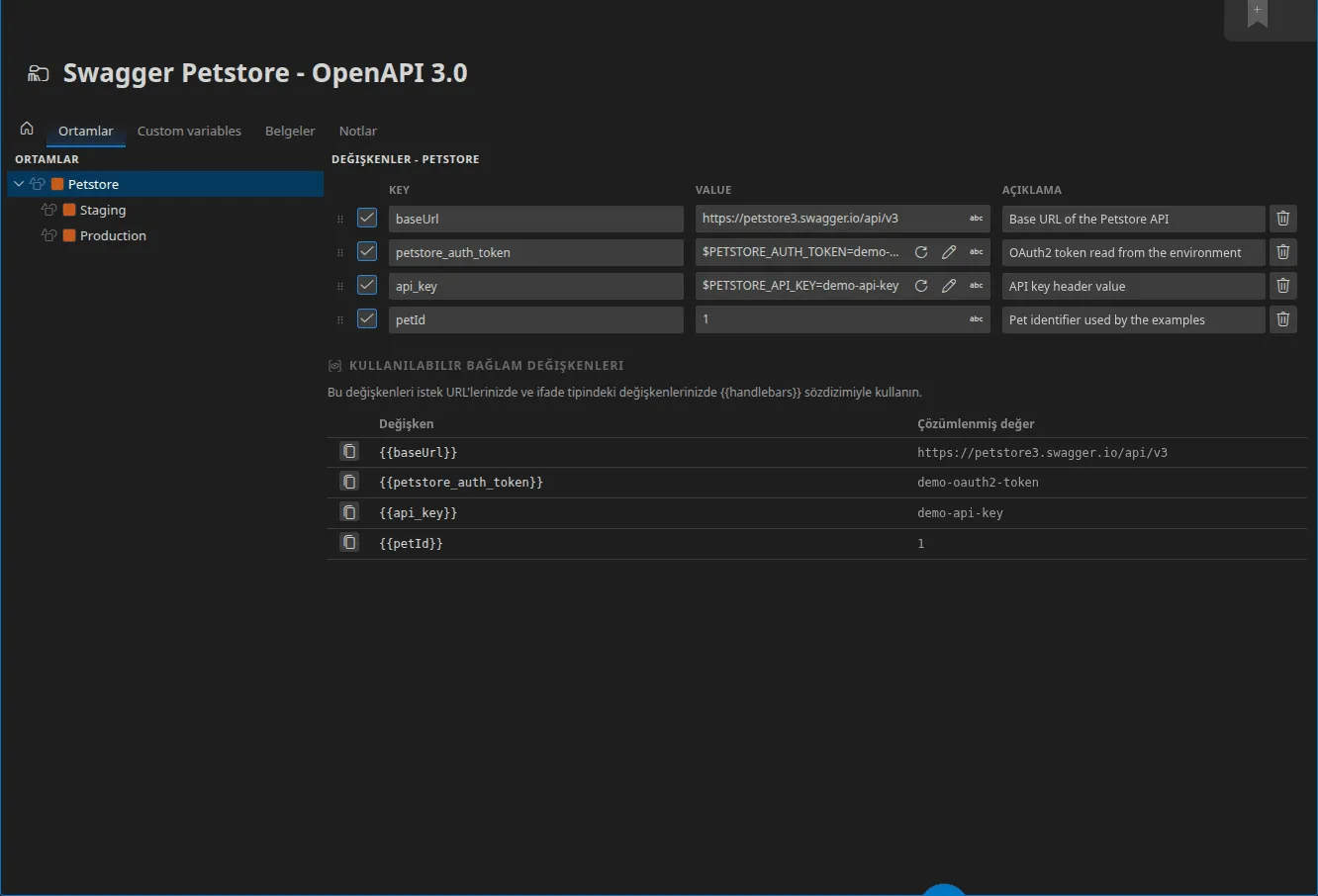1318x896 pixels.
Task: Toggle the petId variable checkbox
Action: (x=367, y=318)
